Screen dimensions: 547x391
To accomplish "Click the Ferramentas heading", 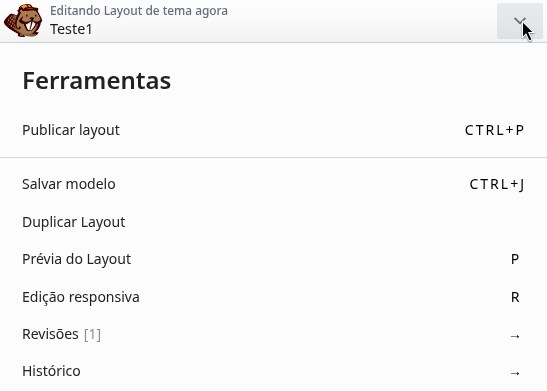I will pos(97,81).
